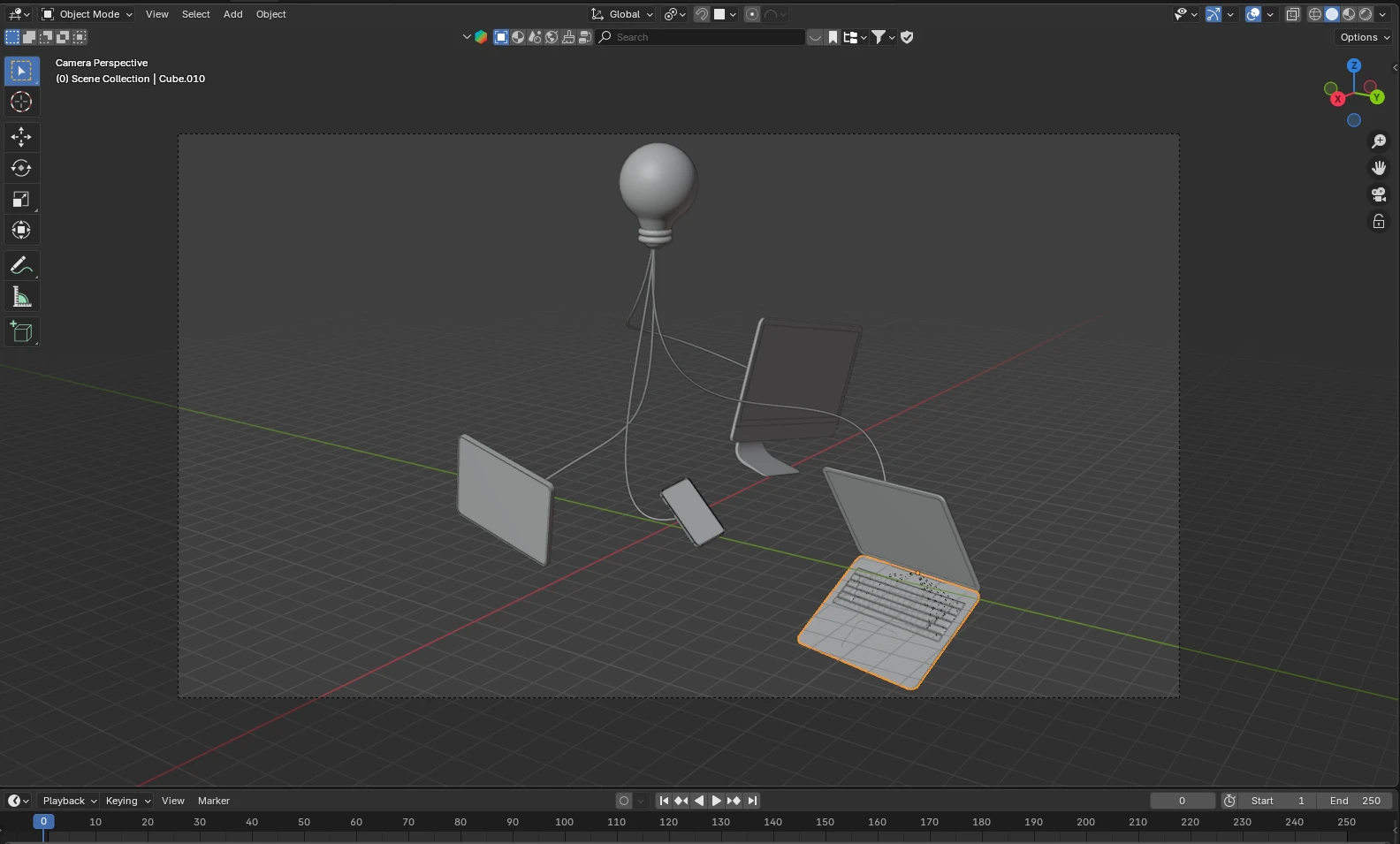The width and height of the screenshot is (1400, 844).
Task: Open the Add menu
Action: click(232, 14)
